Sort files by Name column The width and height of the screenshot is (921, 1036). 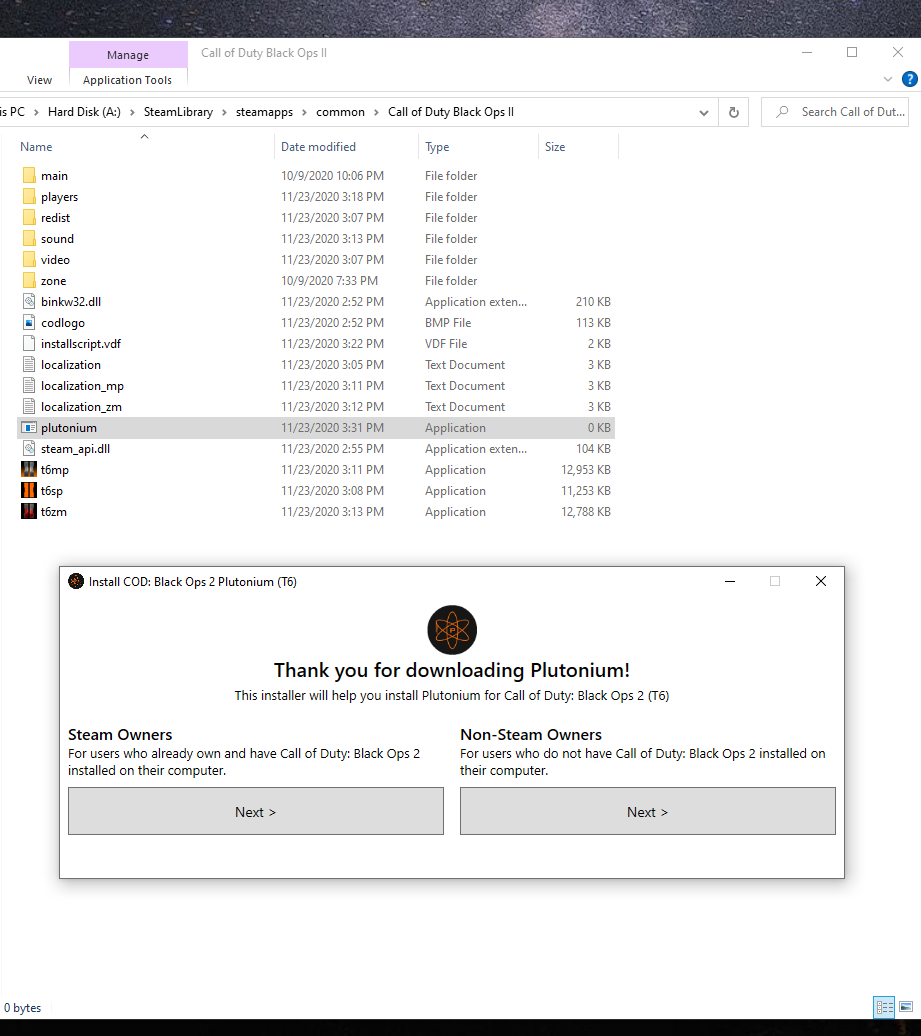[143, 147]
